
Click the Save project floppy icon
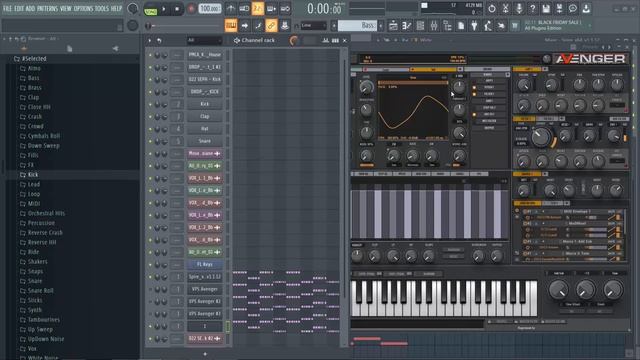[546, 9]
